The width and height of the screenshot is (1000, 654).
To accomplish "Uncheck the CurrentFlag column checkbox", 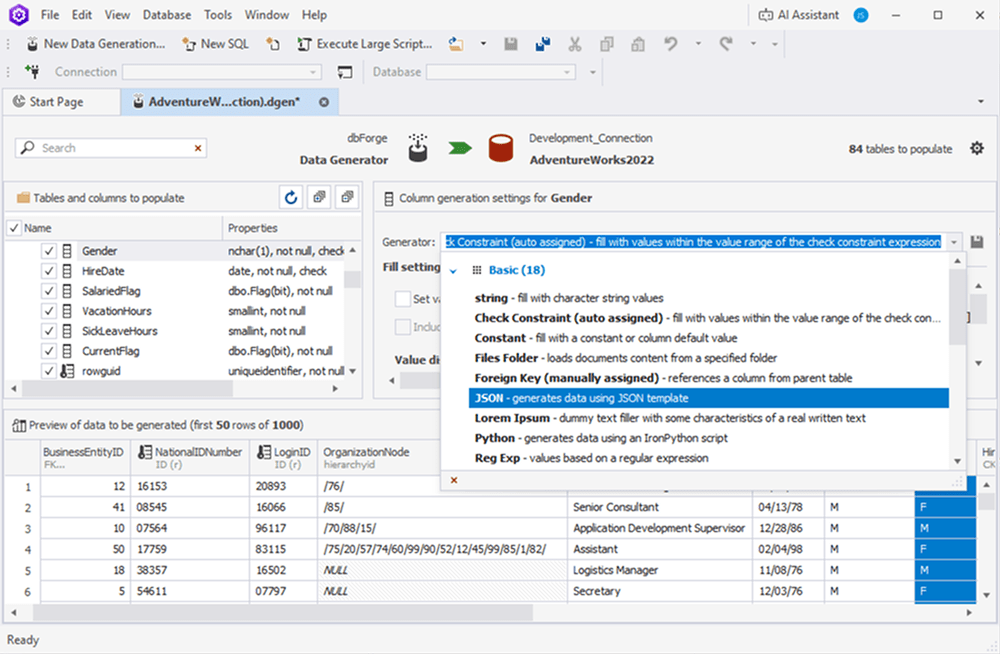I will point(48,351).
